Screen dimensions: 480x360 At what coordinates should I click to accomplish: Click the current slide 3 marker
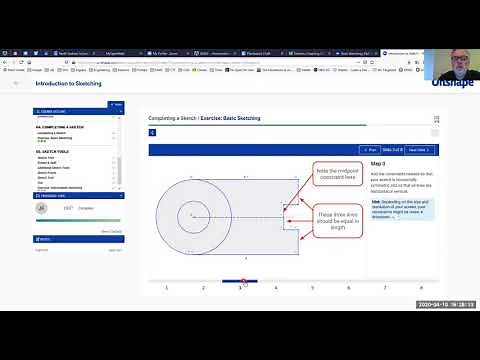click(240, 281)
